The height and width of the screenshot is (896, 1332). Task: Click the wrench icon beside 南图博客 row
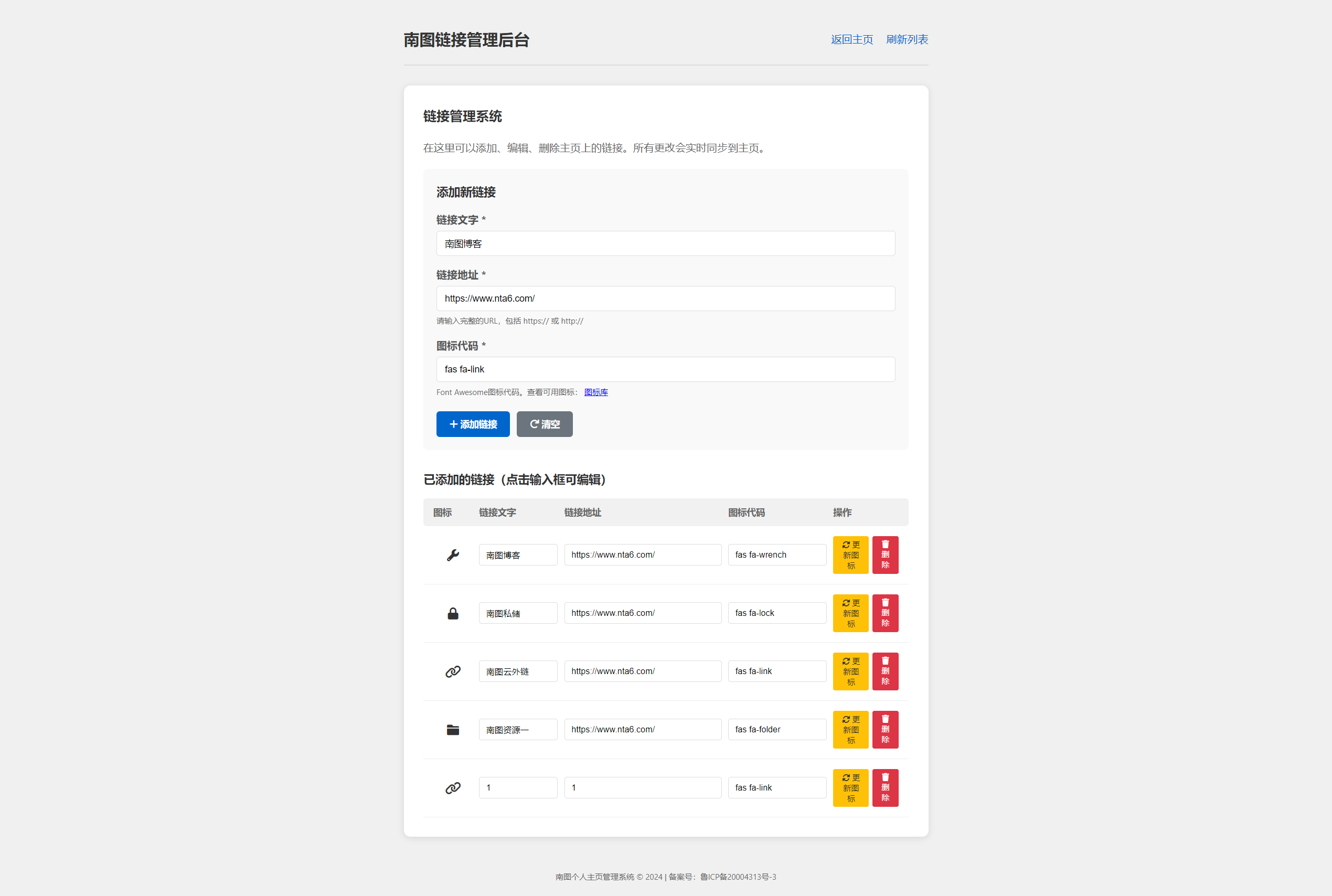(452, 554)
